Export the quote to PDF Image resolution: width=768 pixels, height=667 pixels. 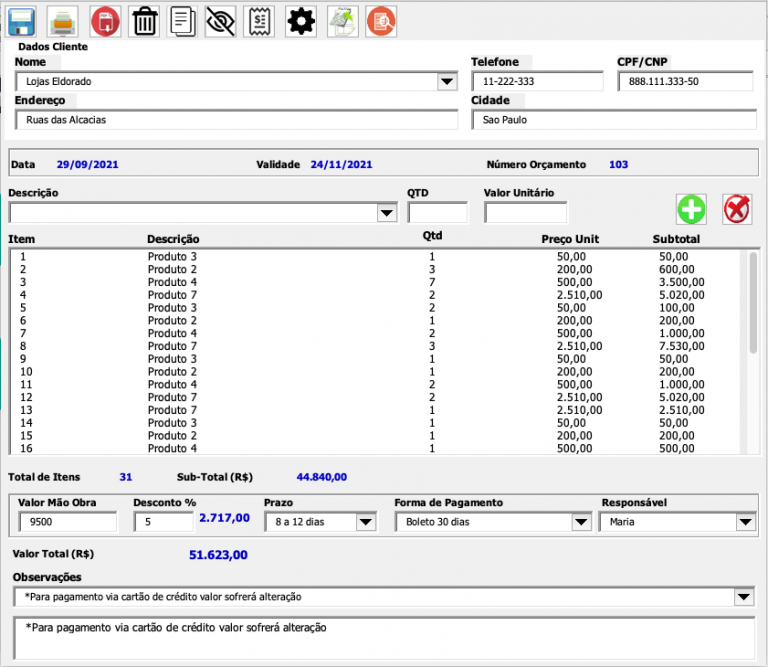[105, 22]
